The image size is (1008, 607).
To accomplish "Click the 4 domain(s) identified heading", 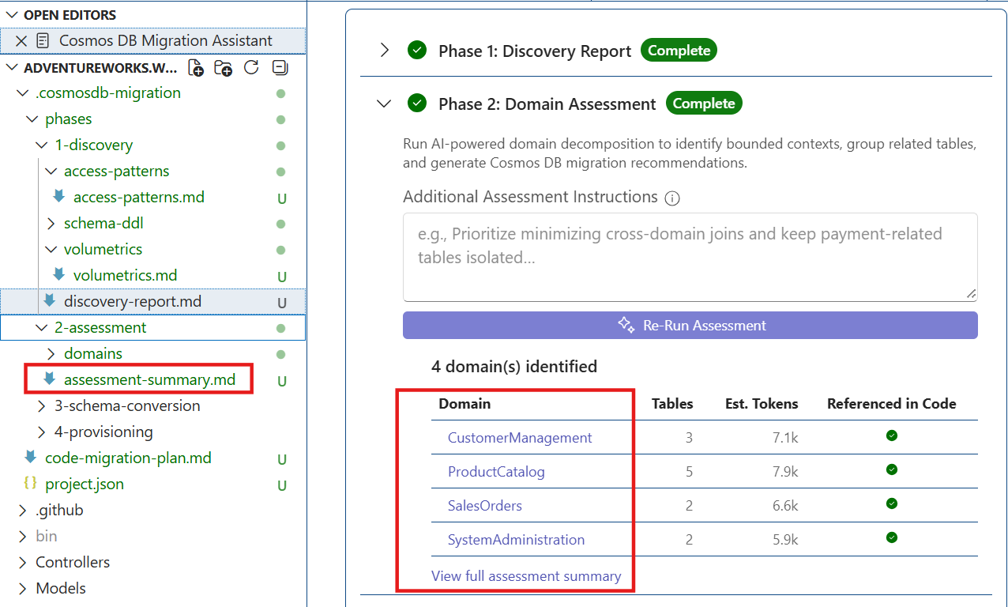I will tap(514, 367).
